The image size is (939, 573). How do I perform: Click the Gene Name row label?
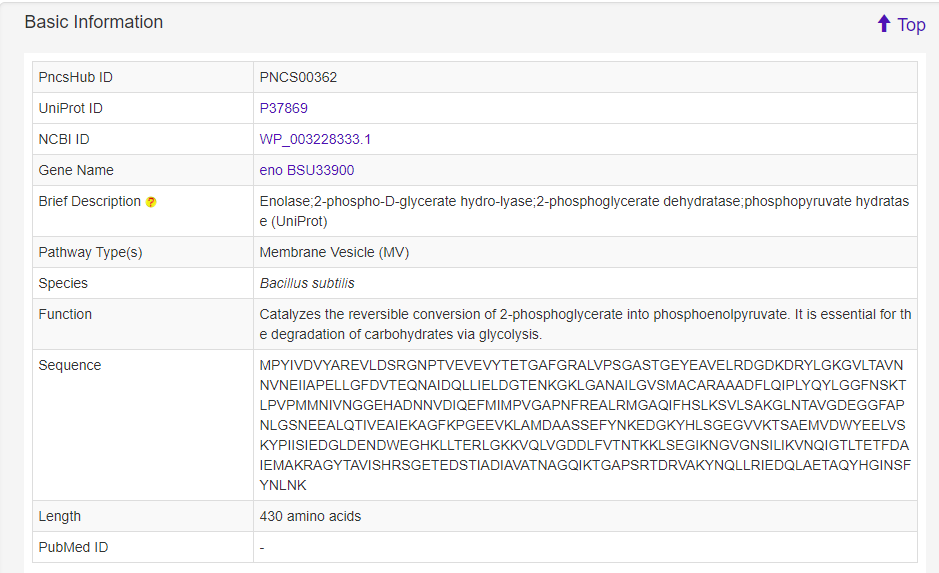[x=76, y=170]
